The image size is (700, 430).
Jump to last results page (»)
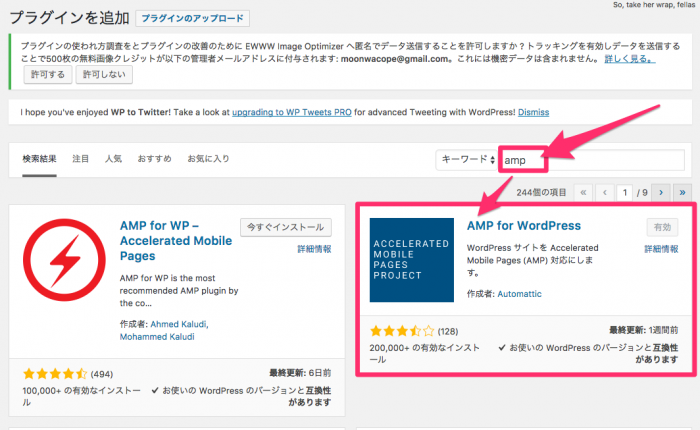(682, 192)
